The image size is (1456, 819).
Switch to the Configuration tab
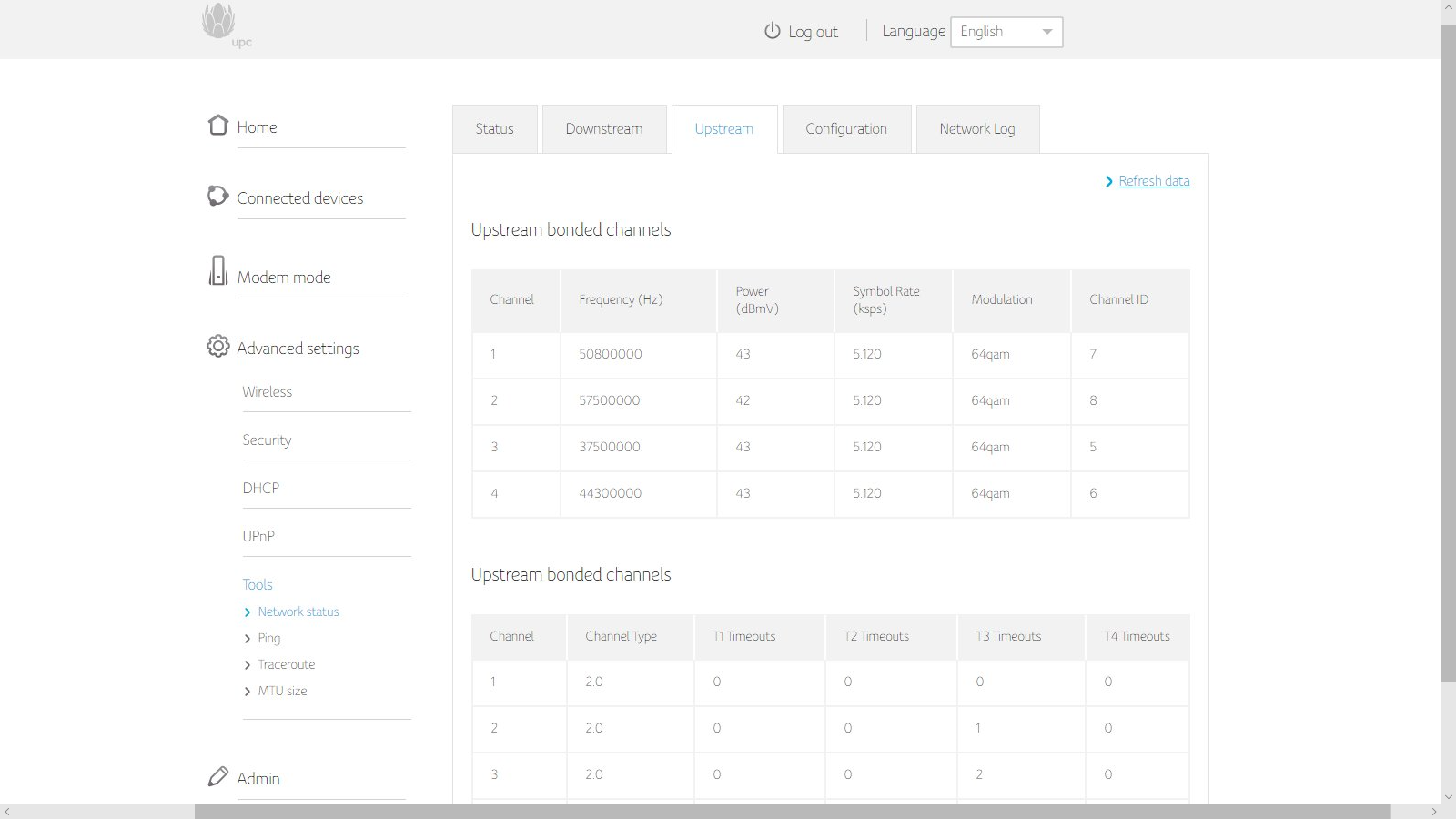[846, 129]
